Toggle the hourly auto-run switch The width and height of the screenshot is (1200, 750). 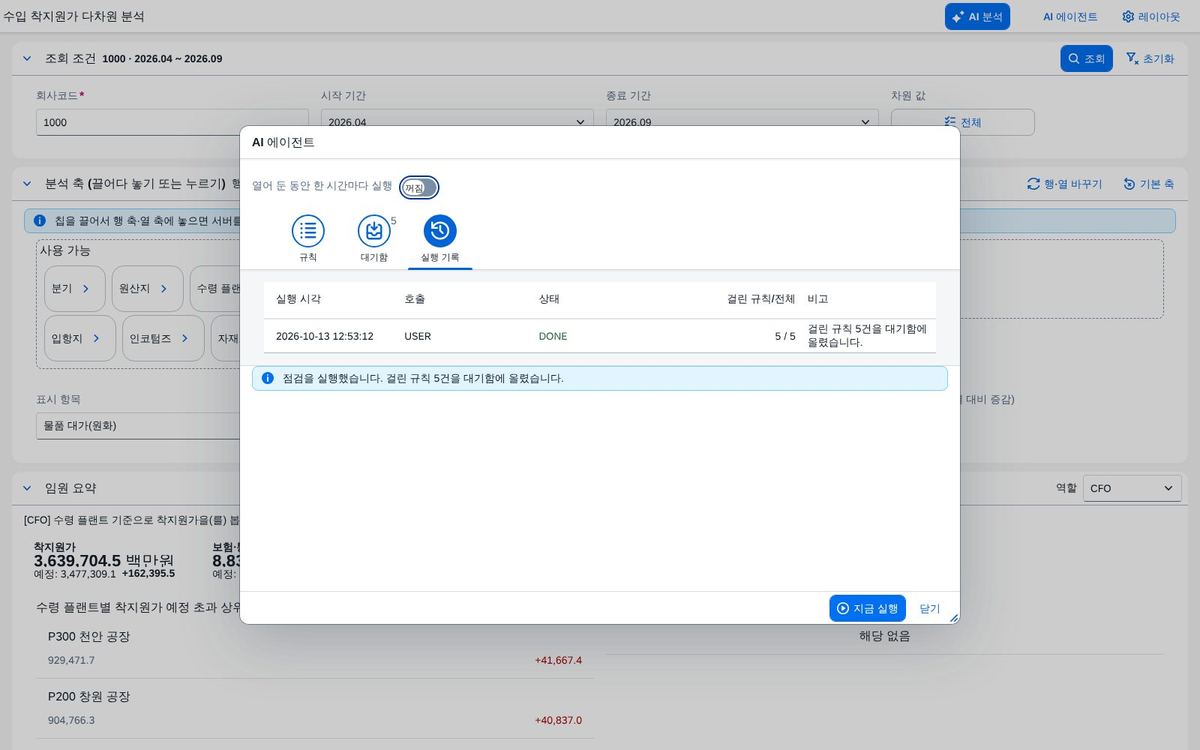click(419, 187)
